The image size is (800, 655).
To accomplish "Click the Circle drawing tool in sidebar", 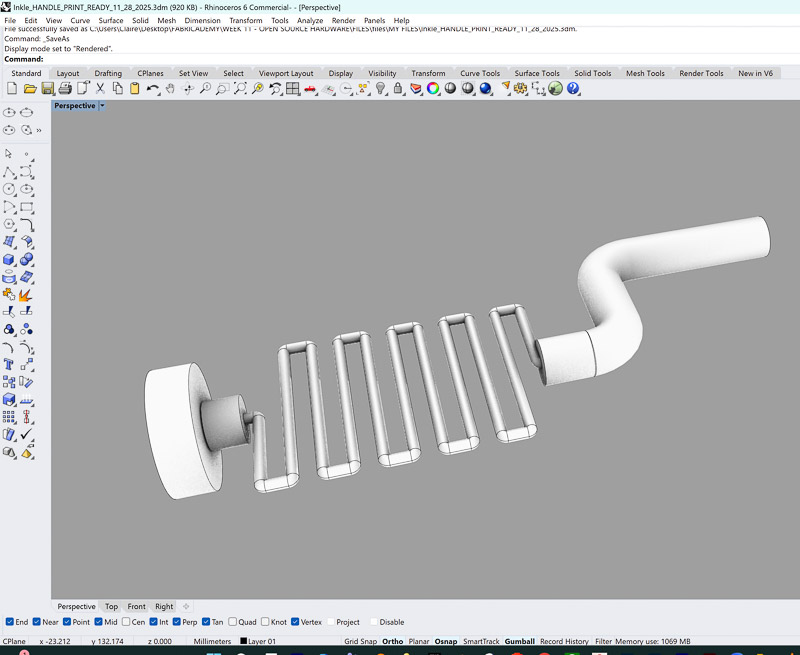I will tap(9, 189).
